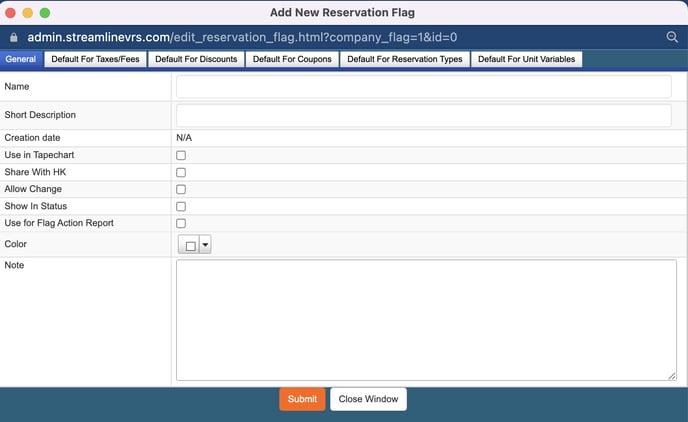Viewport: 688px width, 422px height.
Task: Enable Use for Flag Action Report
Action: (x=181, y=223)
